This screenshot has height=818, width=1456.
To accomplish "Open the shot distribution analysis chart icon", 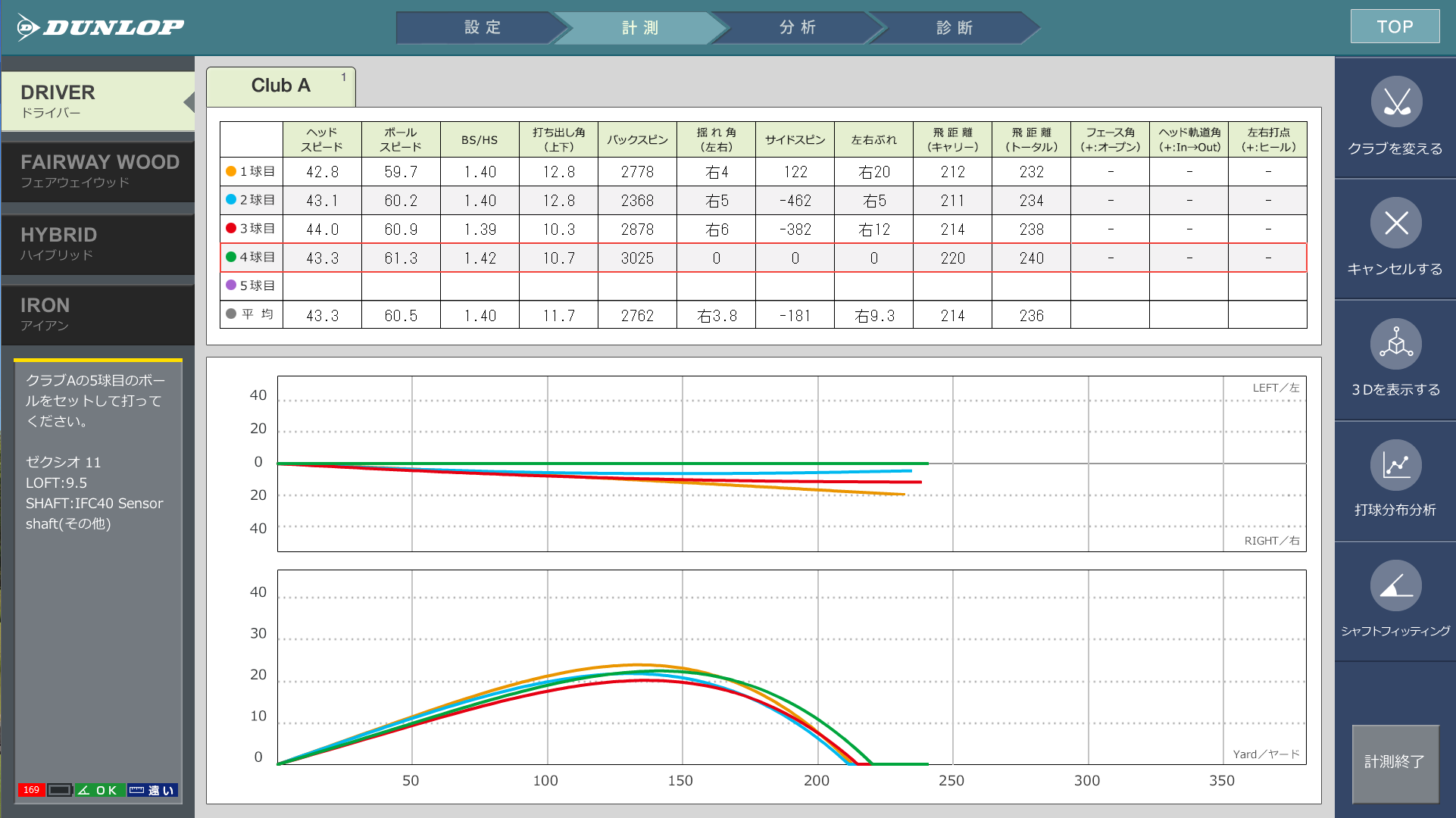I will tap(1395, 465).
